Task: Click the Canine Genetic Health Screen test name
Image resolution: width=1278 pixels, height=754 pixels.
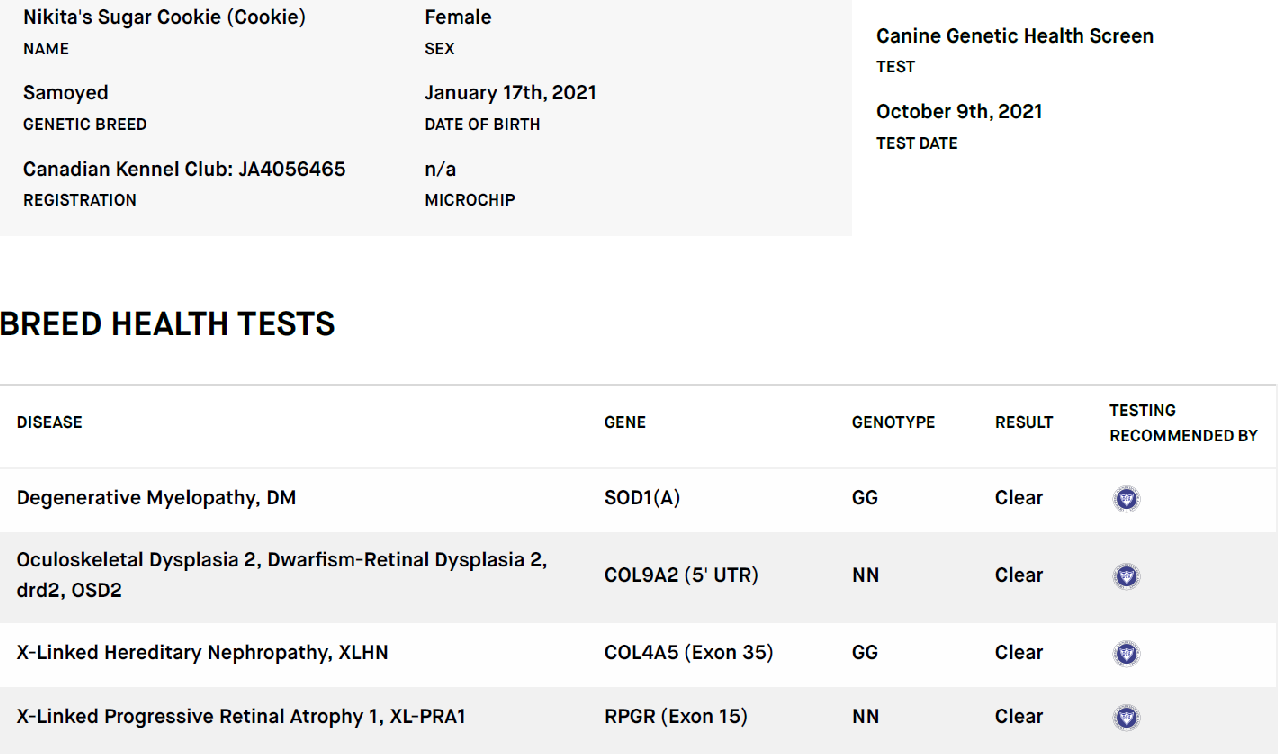Action: (x=1015, y=36)
